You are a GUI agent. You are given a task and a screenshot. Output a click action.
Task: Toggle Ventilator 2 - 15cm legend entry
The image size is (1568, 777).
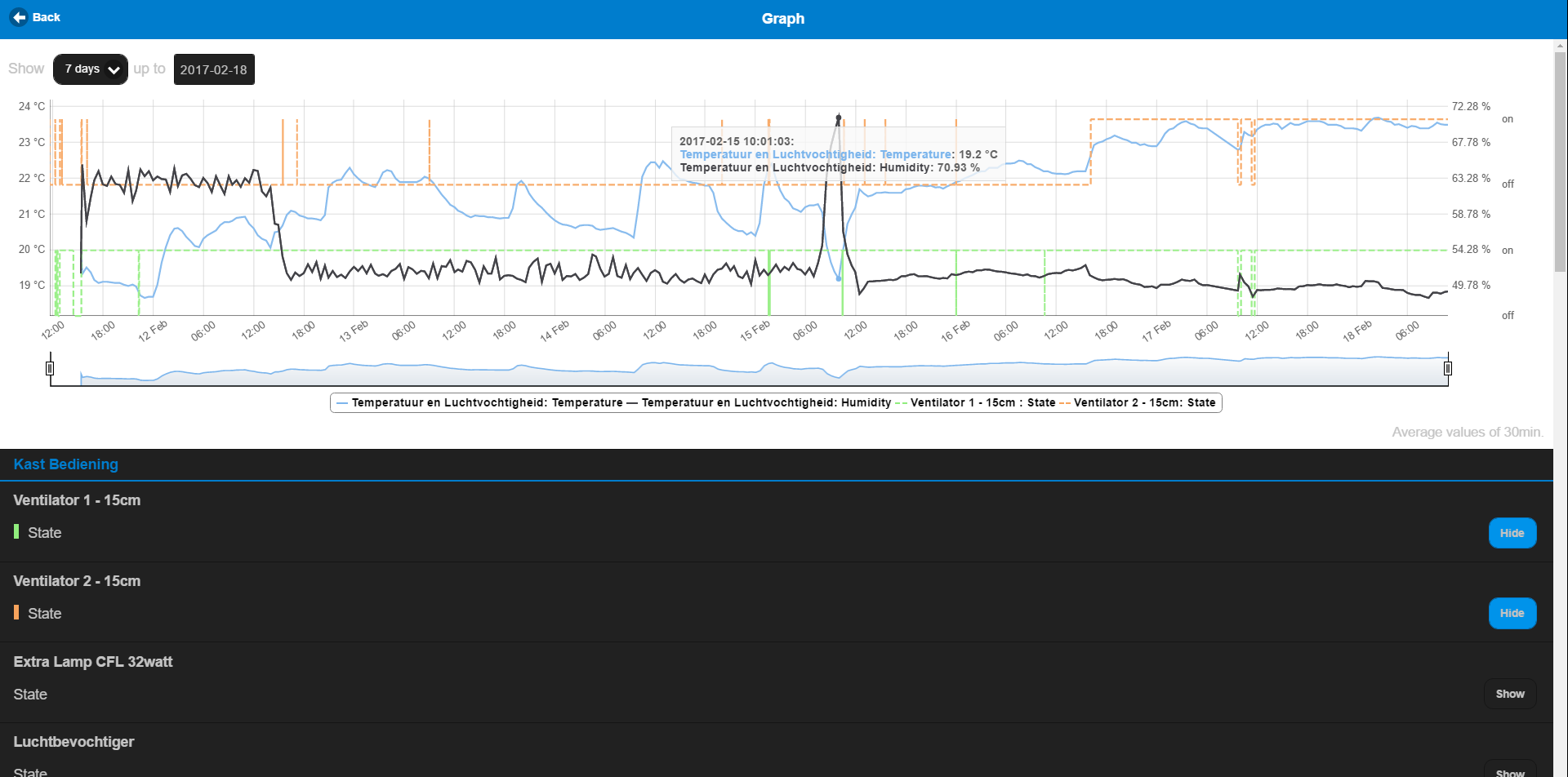(1138, 402)
